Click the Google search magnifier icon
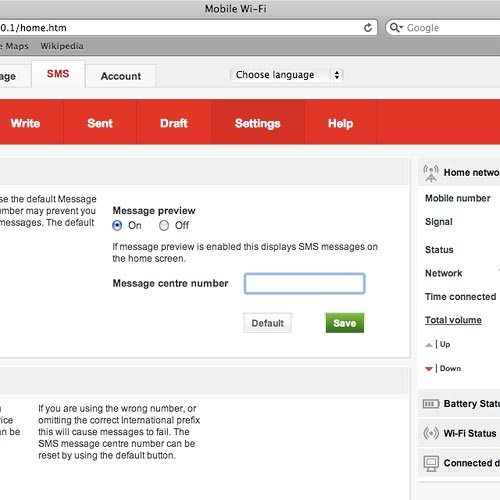The width and height of the screenshot is (500, 500). 396,28
